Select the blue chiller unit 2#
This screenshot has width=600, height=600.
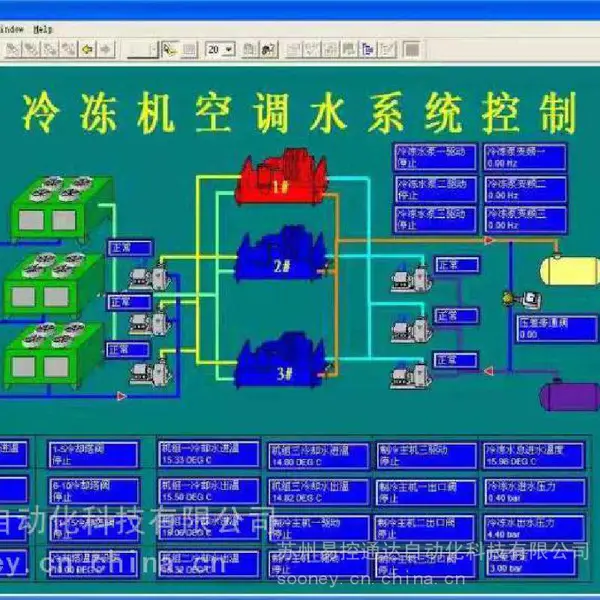(282, 254)
